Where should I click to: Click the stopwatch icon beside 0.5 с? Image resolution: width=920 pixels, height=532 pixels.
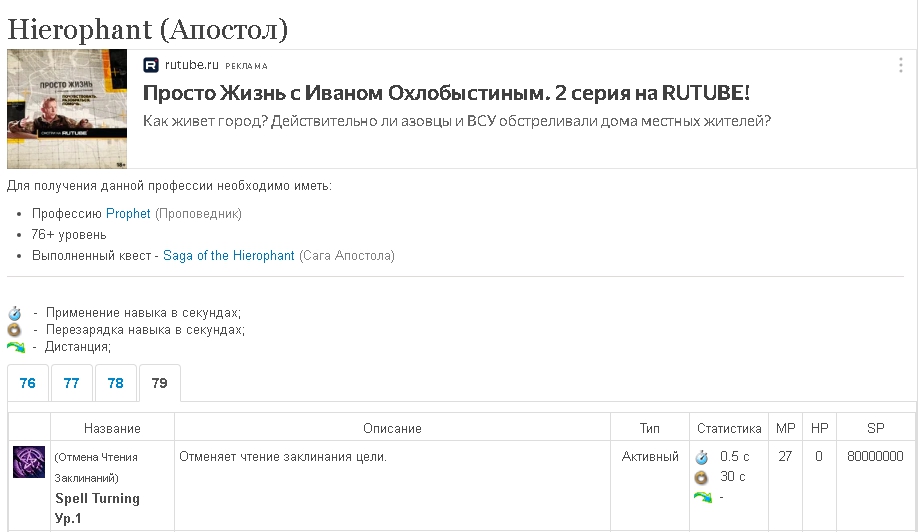pyautogui.click(x=702, y=457)
